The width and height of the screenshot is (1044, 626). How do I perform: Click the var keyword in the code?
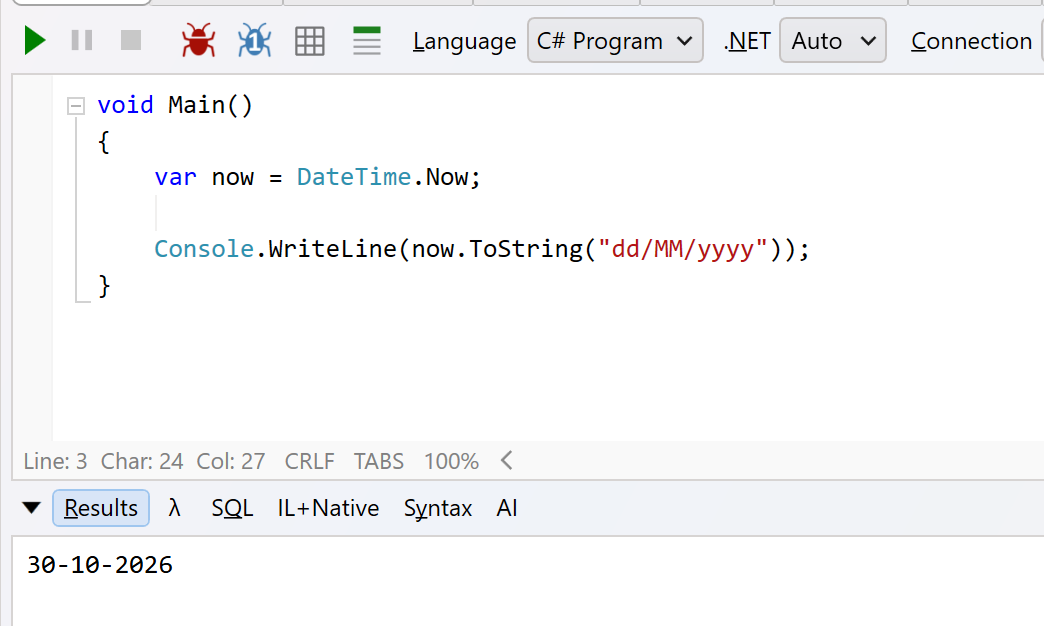click(x=176, y=177)
